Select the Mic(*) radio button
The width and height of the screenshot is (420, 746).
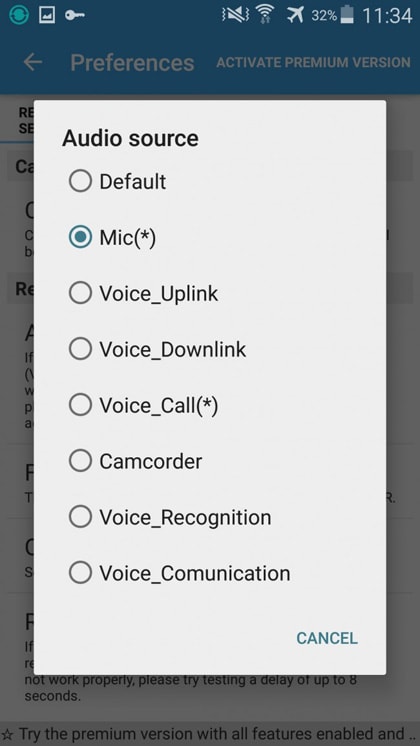(x=210, y=237)
